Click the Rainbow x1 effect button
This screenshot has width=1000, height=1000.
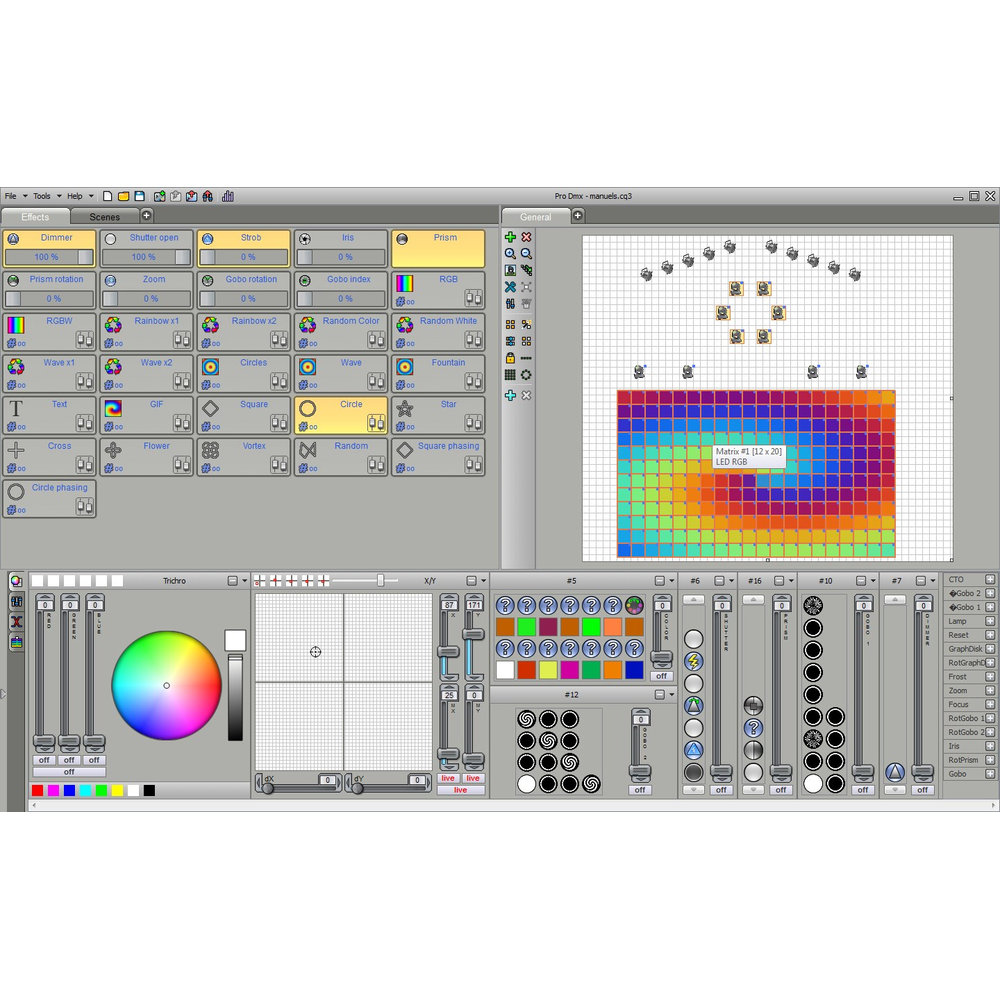pos(146,330)
